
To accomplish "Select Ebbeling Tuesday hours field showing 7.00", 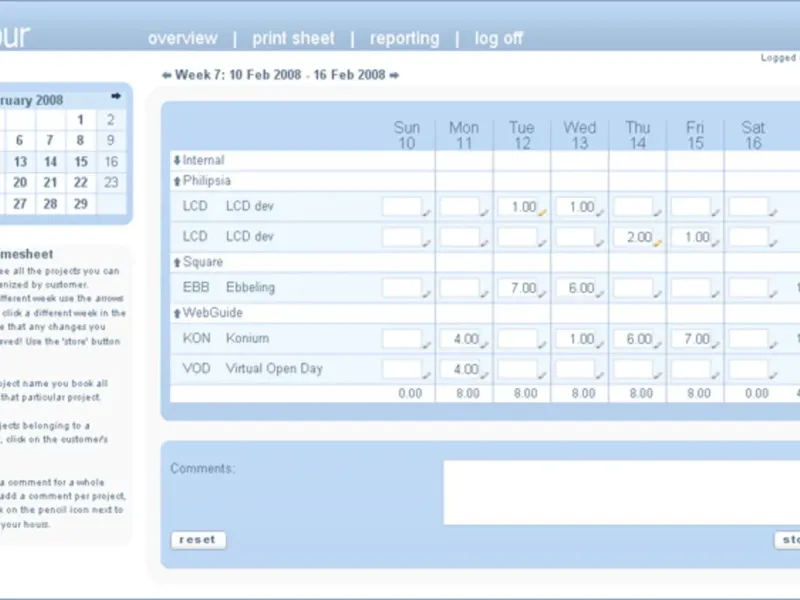I will 517,288.
